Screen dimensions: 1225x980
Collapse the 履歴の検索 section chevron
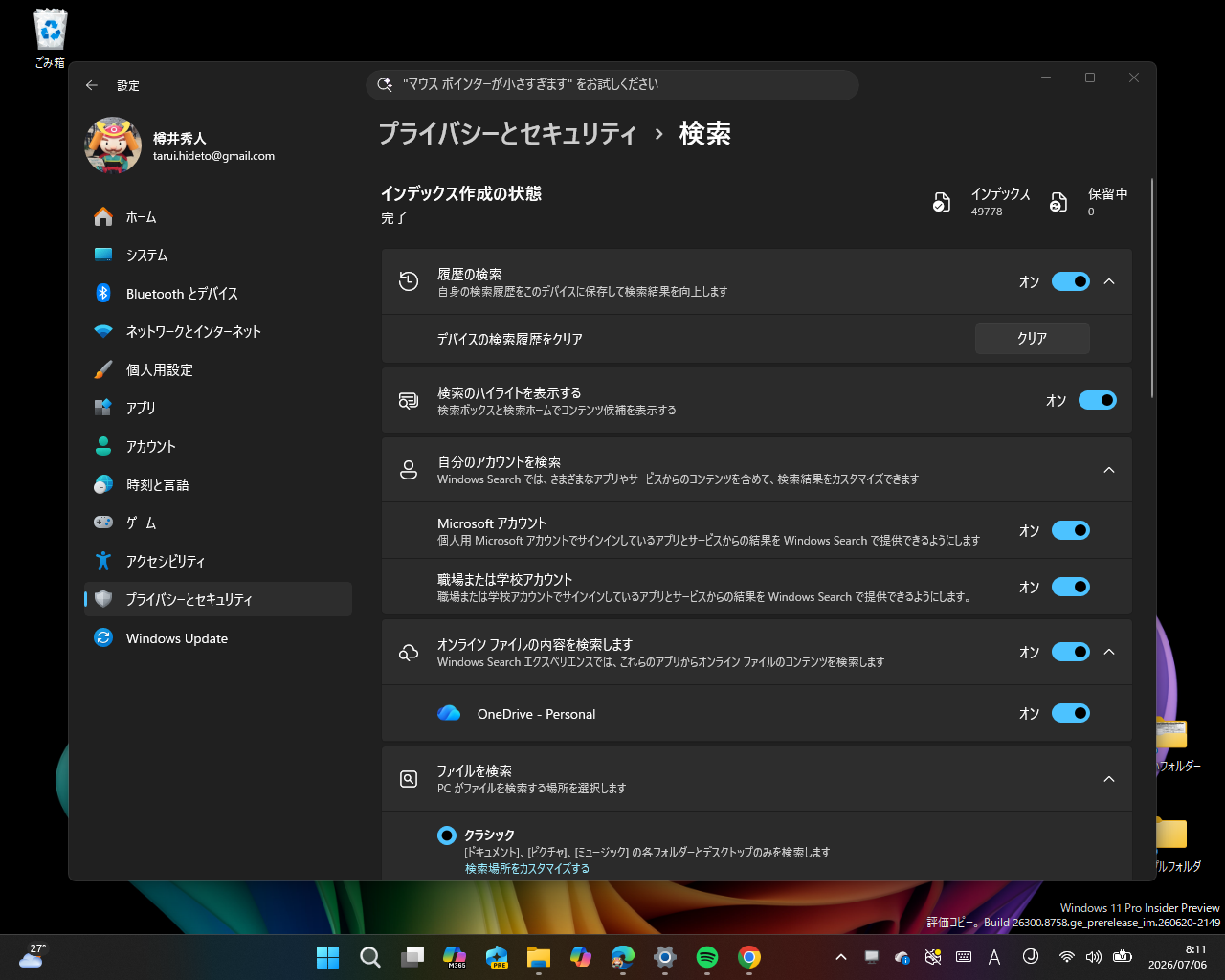(1109, 281)
